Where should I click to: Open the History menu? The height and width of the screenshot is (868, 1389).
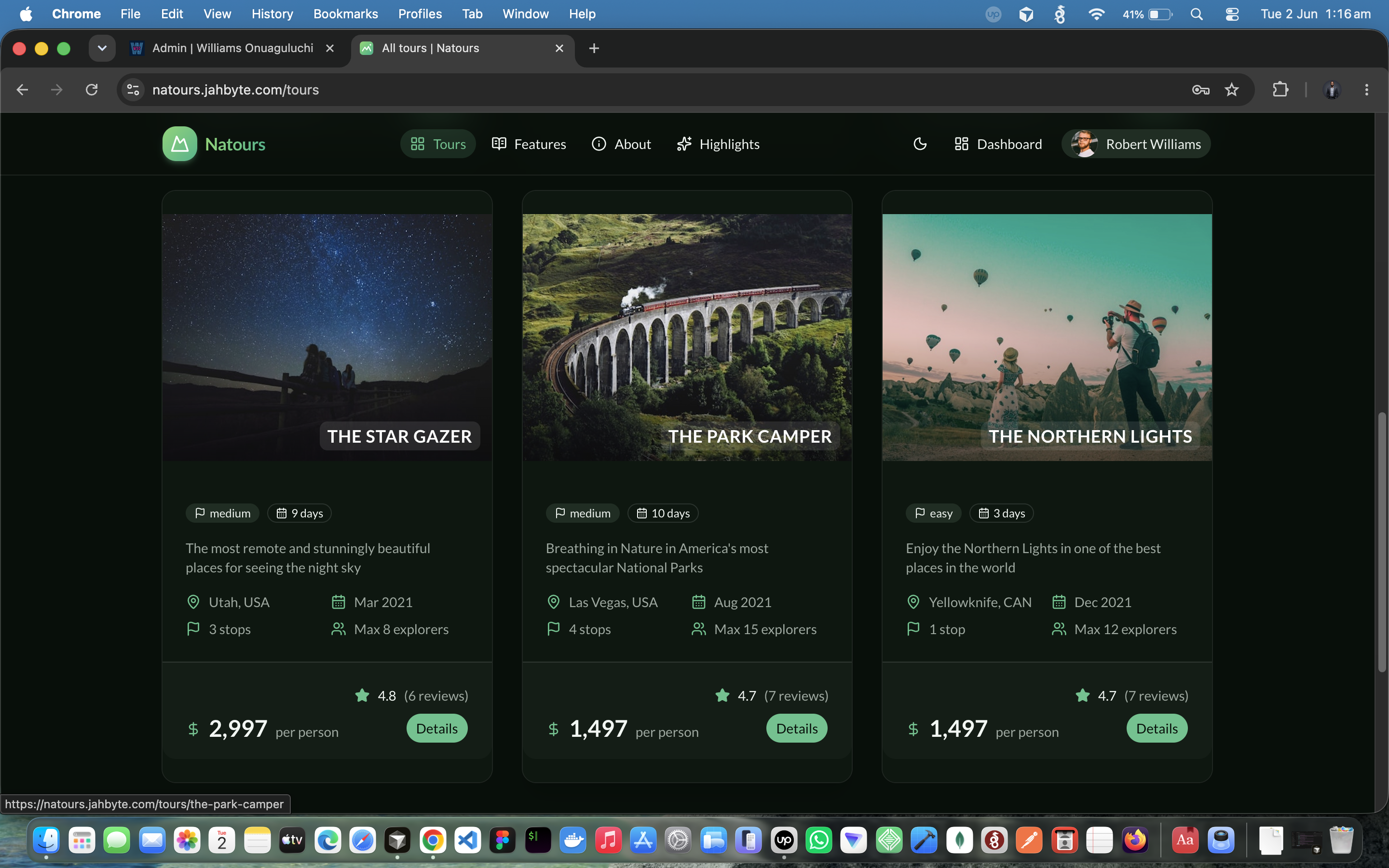(272, 14)
